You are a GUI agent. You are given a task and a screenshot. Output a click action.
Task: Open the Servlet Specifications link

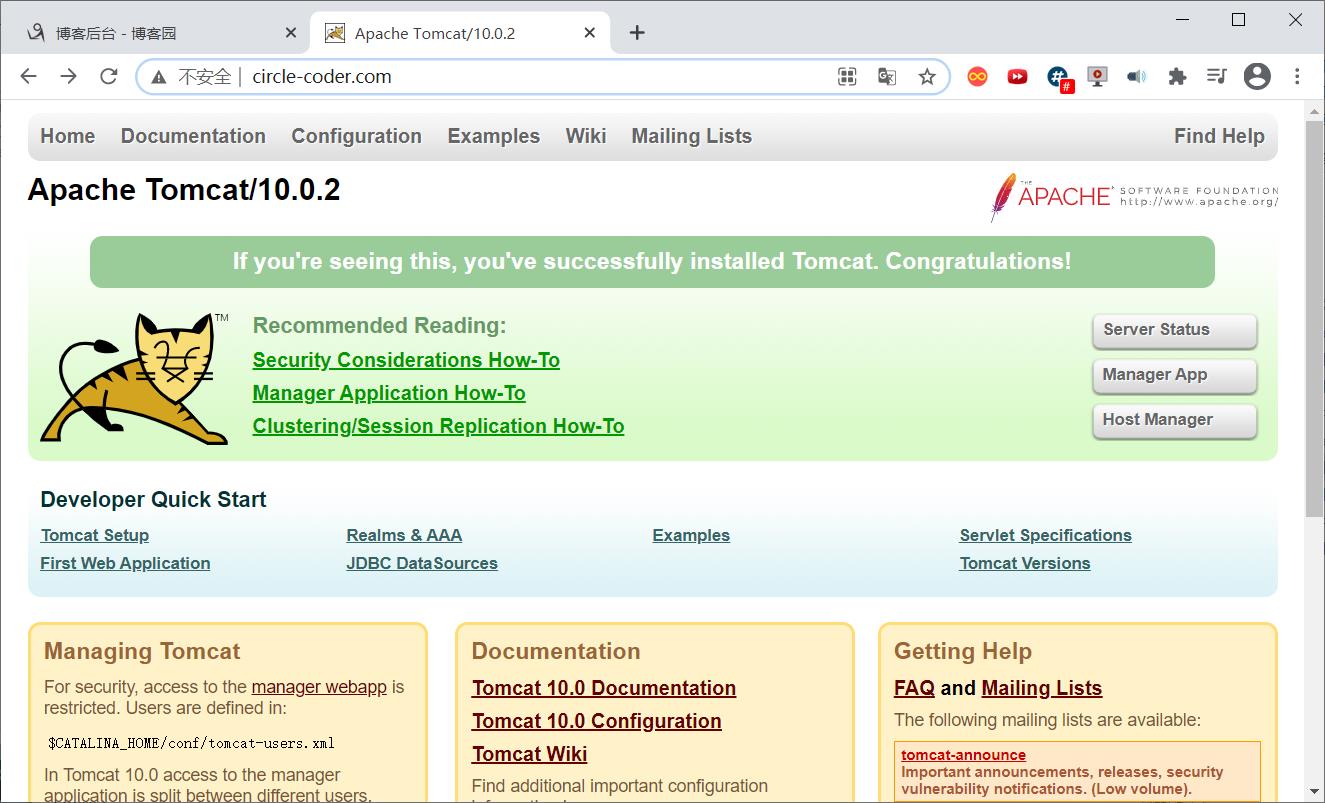click(x=1045, y=535)
